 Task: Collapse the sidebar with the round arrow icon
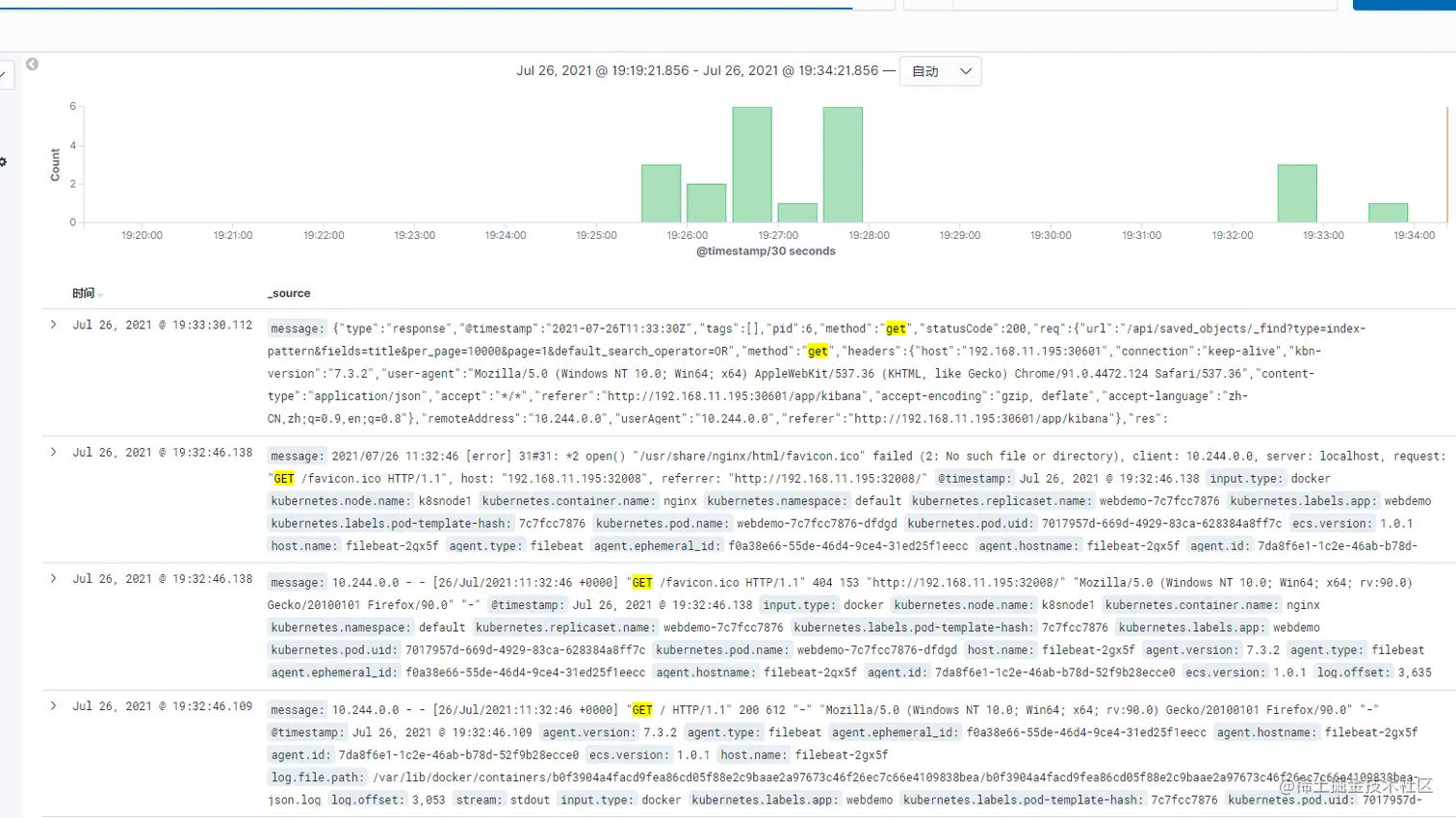click(x=32, y=64)
